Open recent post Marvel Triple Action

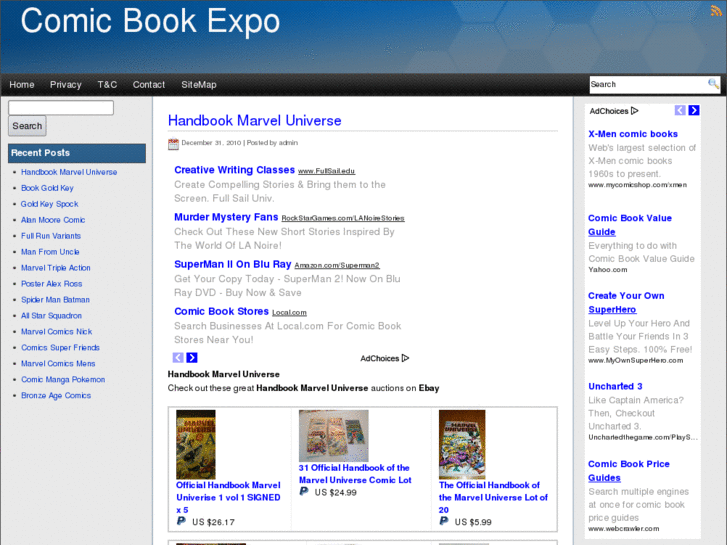coord(56,268)
